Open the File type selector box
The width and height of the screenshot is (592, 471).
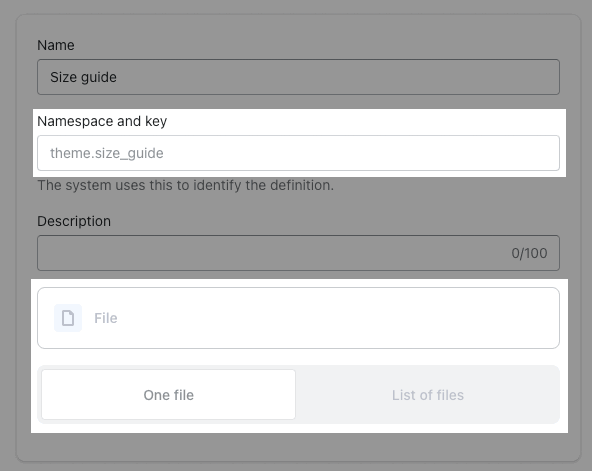click(298, 318)
